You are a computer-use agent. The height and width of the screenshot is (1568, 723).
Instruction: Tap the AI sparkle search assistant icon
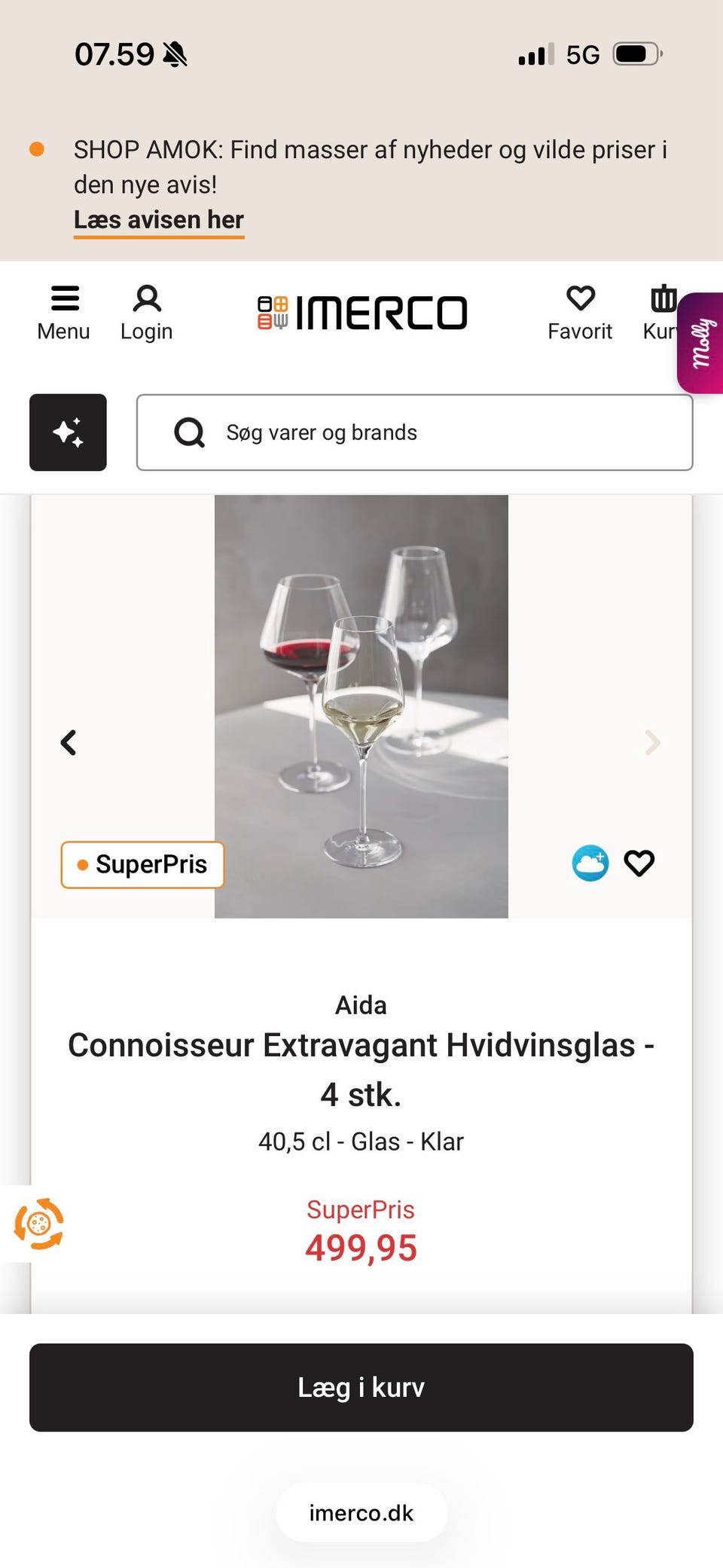coord(68,432)
